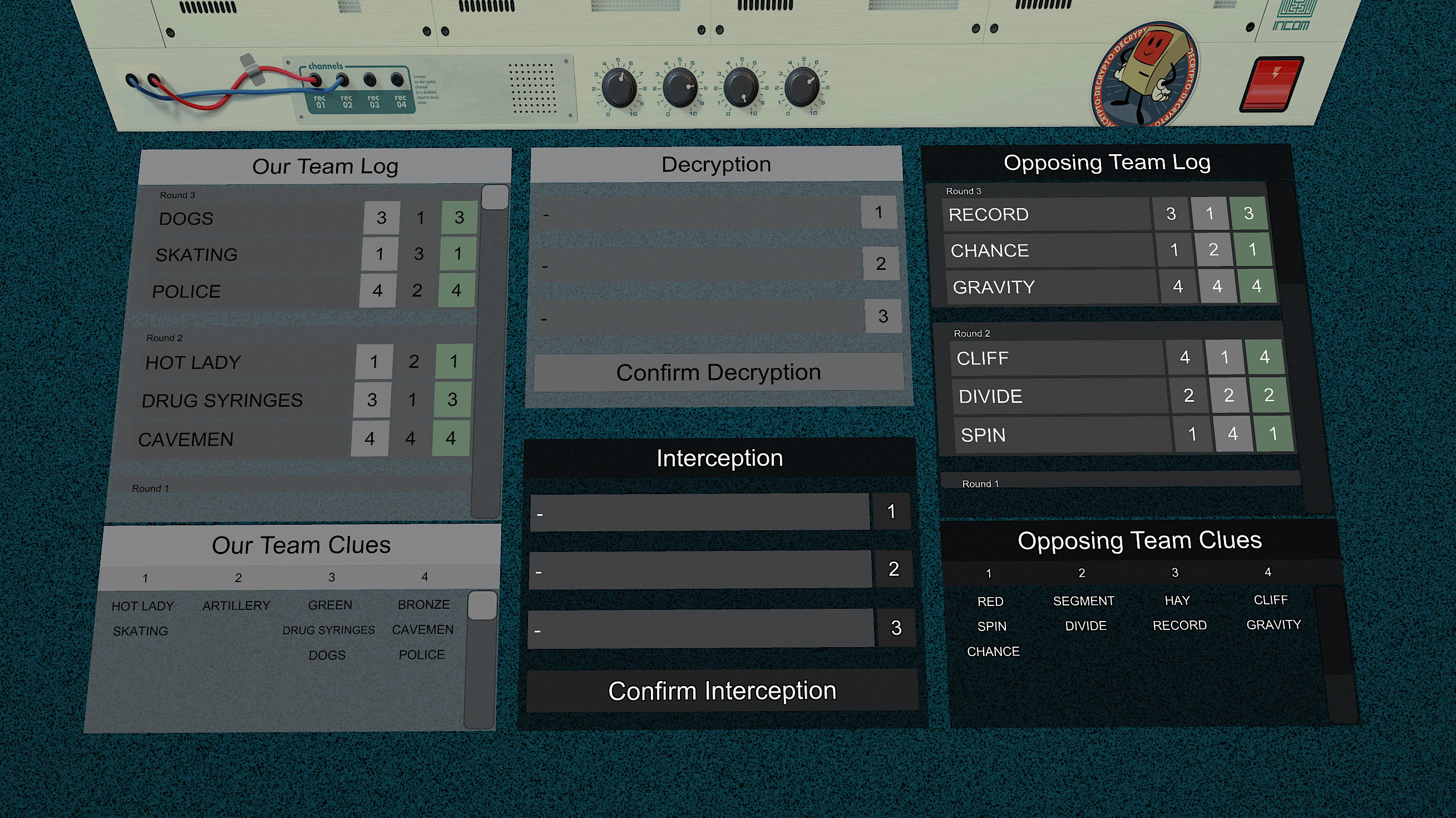Click the Confirm Interception button
1456x818 pixels.
pyautogui.click(x=722, y=691)
